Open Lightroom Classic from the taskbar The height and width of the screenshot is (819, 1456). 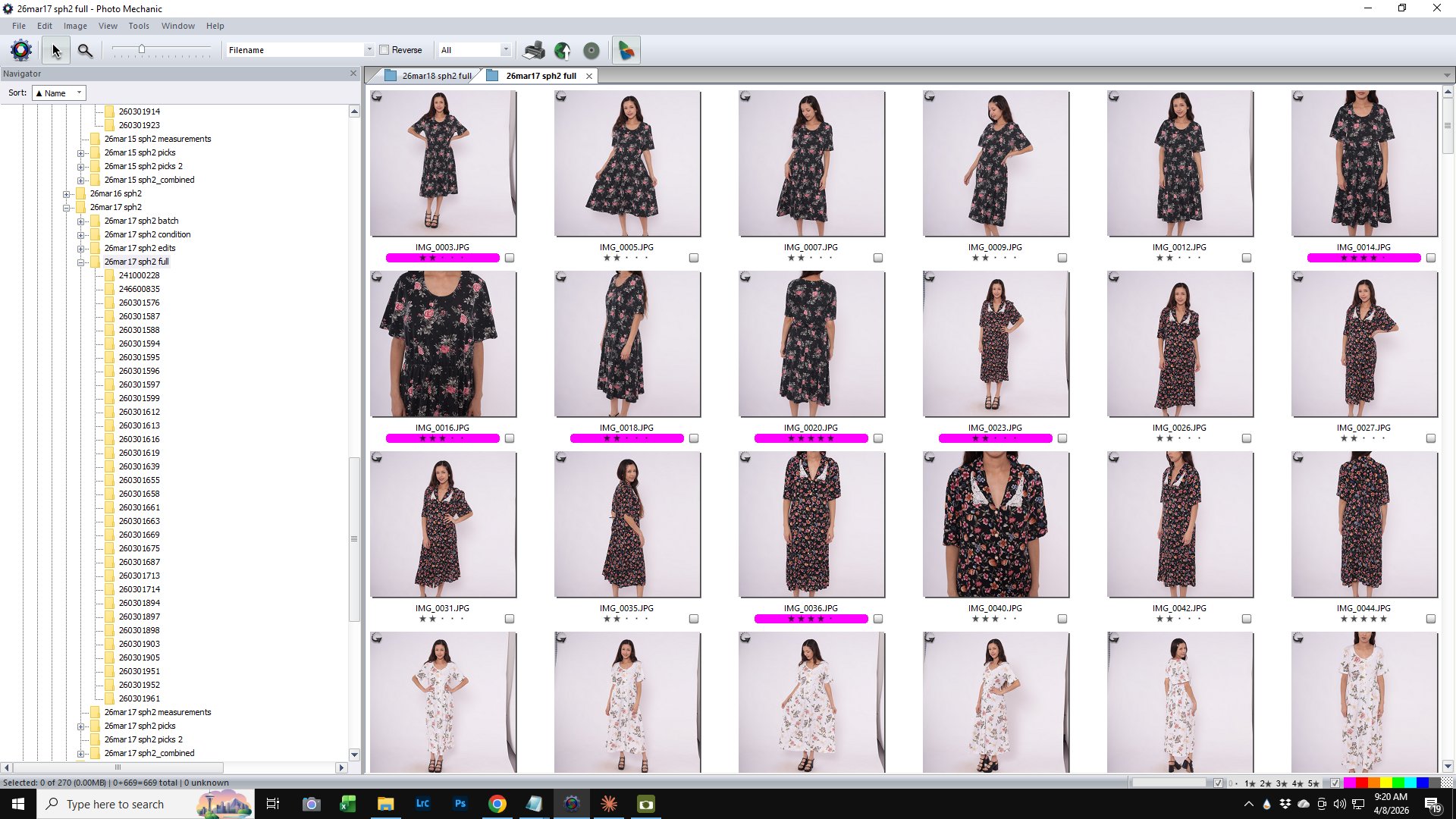(x=422, y=804)
